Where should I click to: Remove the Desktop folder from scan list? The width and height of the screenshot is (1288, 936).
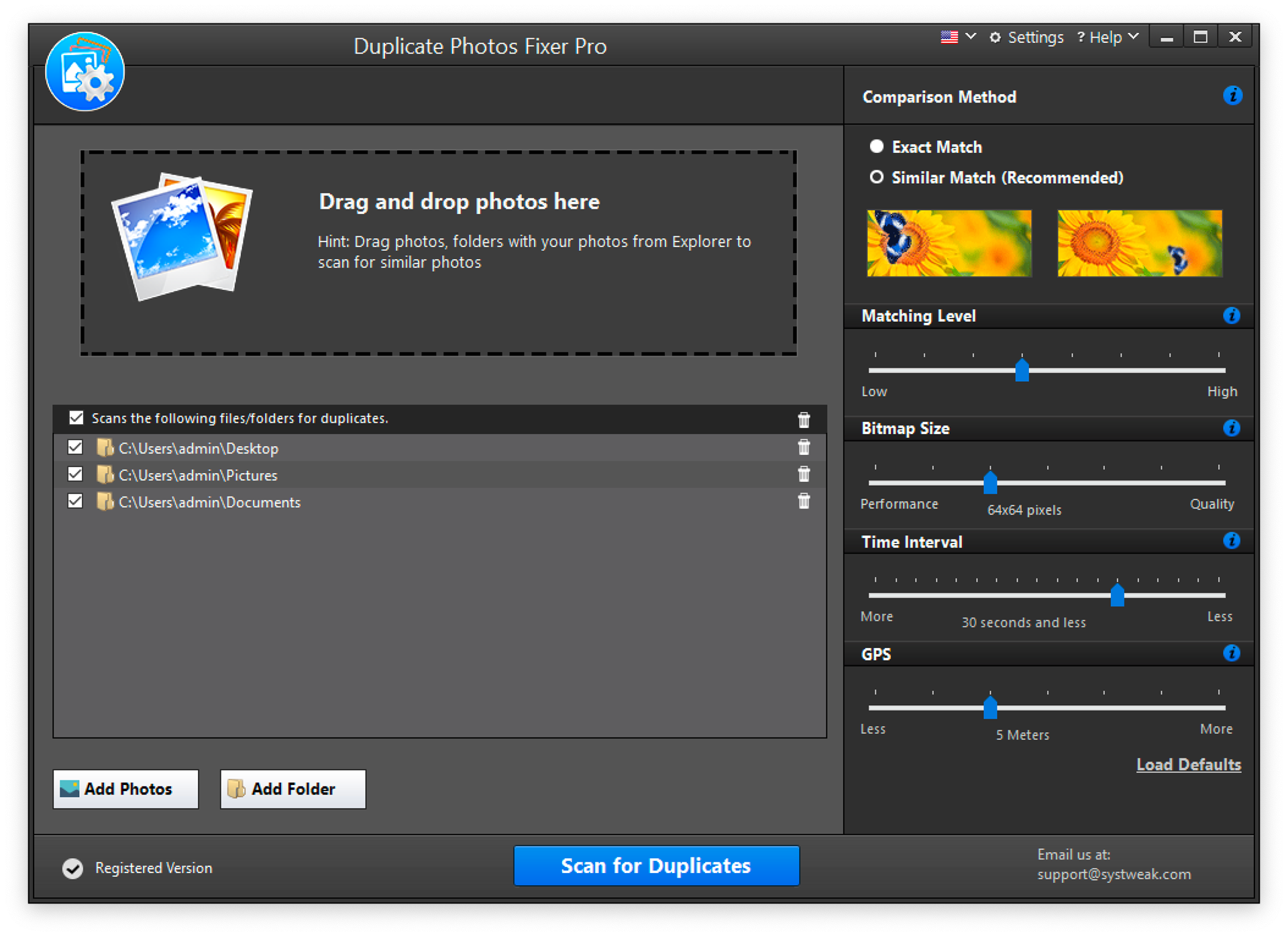804,447
